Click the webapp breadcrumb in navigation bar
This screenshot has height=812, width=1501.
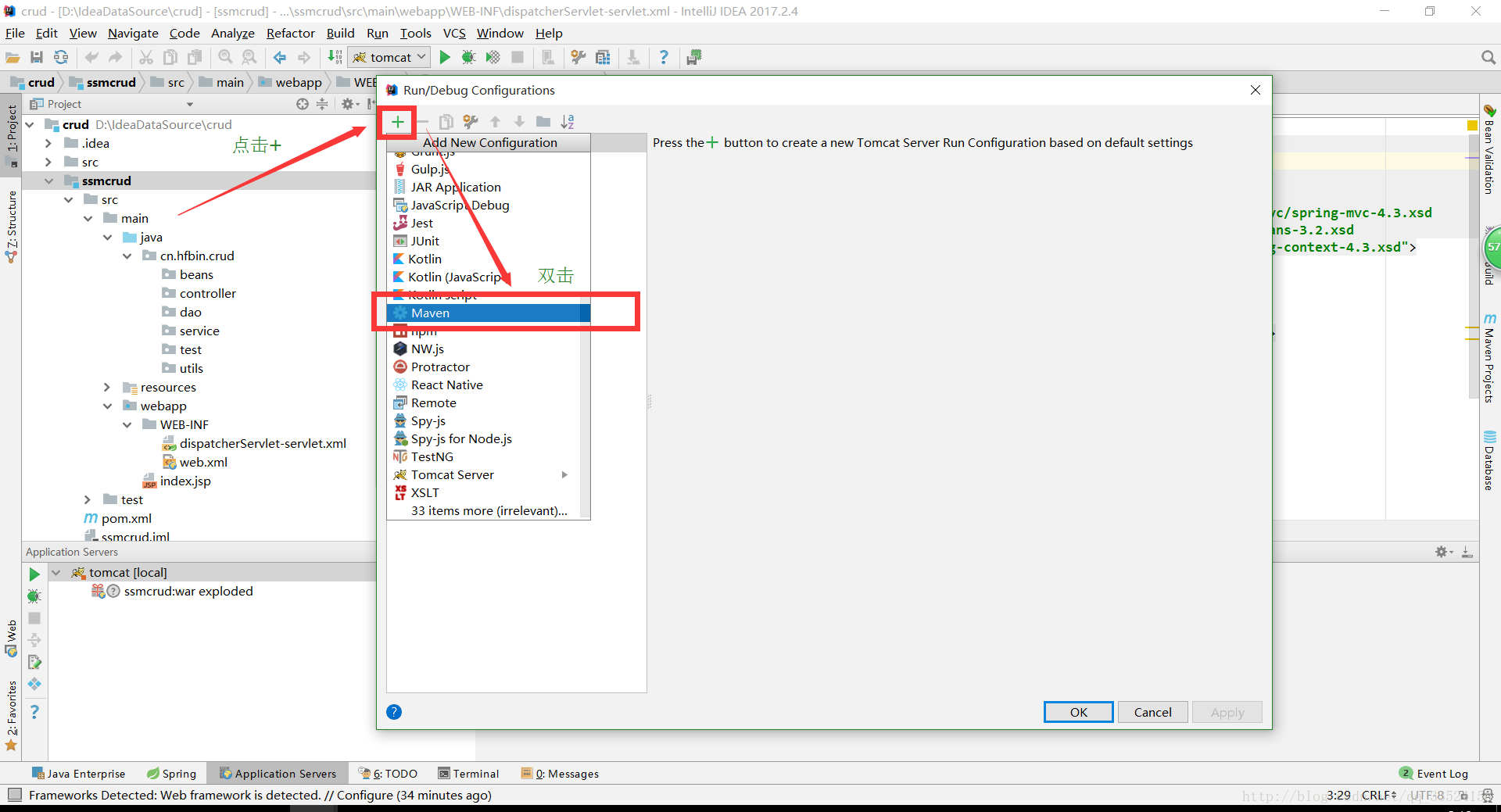291,82
